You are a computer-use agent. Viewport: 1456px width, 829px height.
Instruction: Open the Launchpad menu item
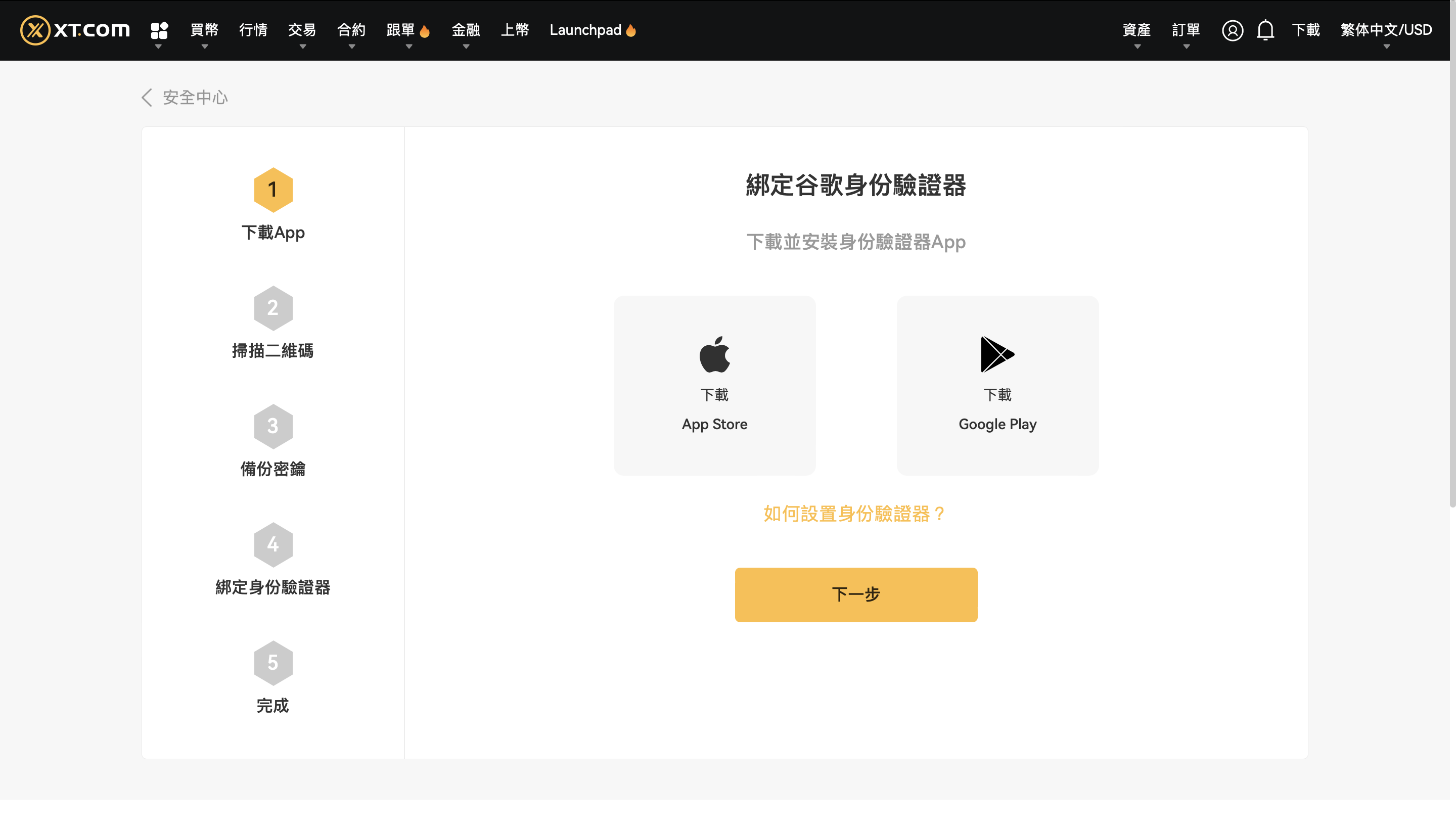[585, 30]
